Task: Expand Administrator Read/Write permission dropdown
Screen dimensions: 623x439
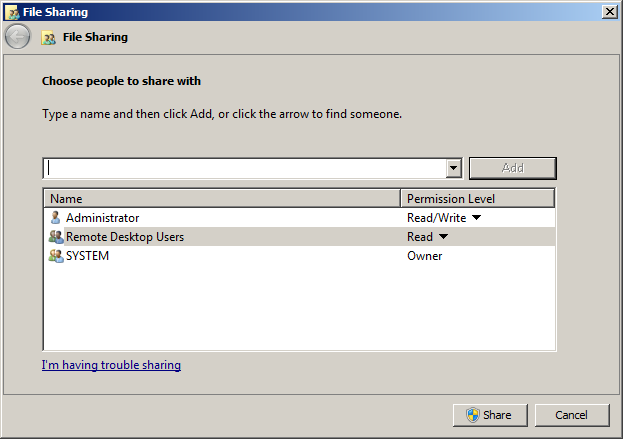Action: click(x=476, y=218)
